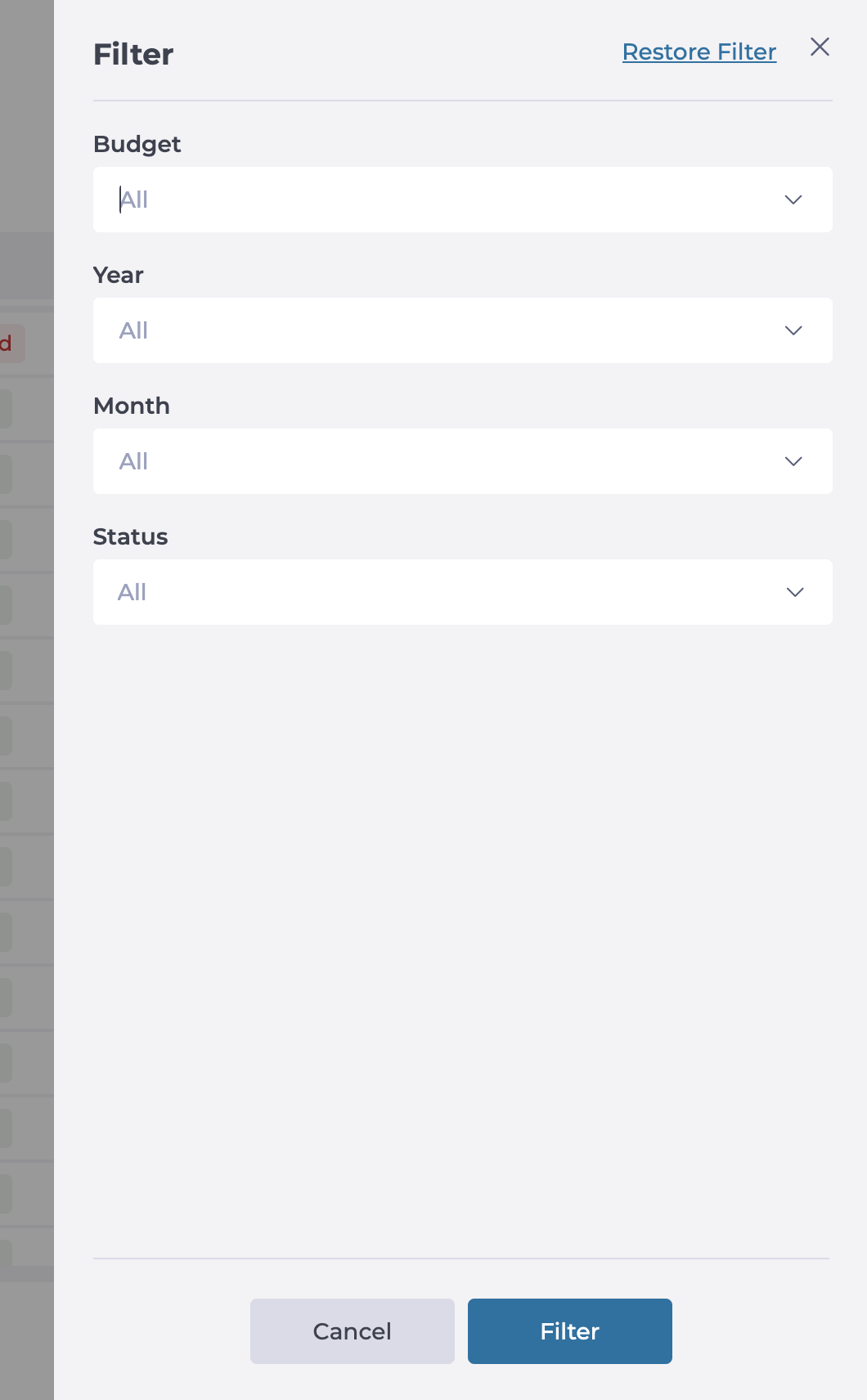The width and height of the screenshot is (867, 1400).
Task: Click the red status badge behind the overlay
Action: click(x=12, y=343)
